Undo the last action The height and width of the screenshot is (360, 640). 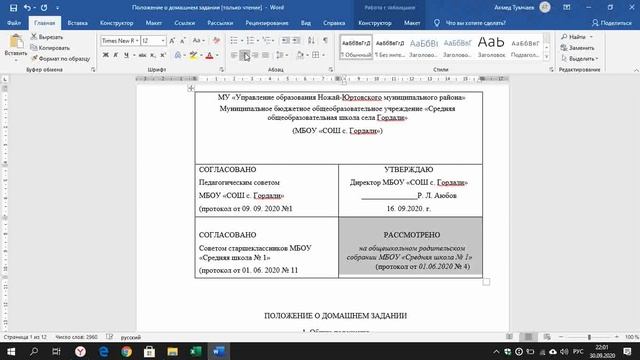click(x=27, y=8)
